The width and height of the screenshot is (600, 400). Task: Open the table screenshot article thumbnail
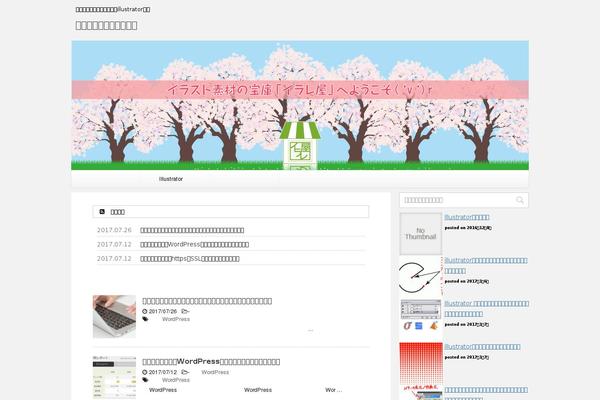114,377
